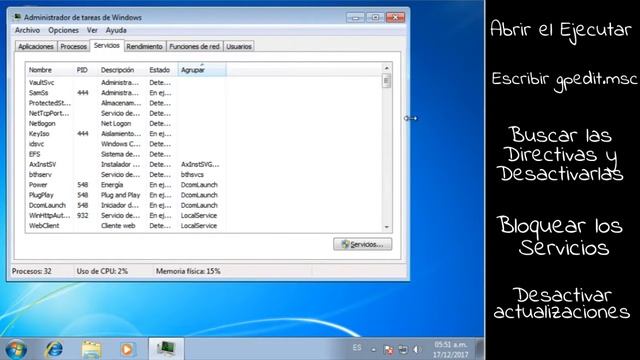Switch to the Rendimiento tab
The width and height of the screenshot is (640, 360).
pyautogui.click(x=144, y=47)
